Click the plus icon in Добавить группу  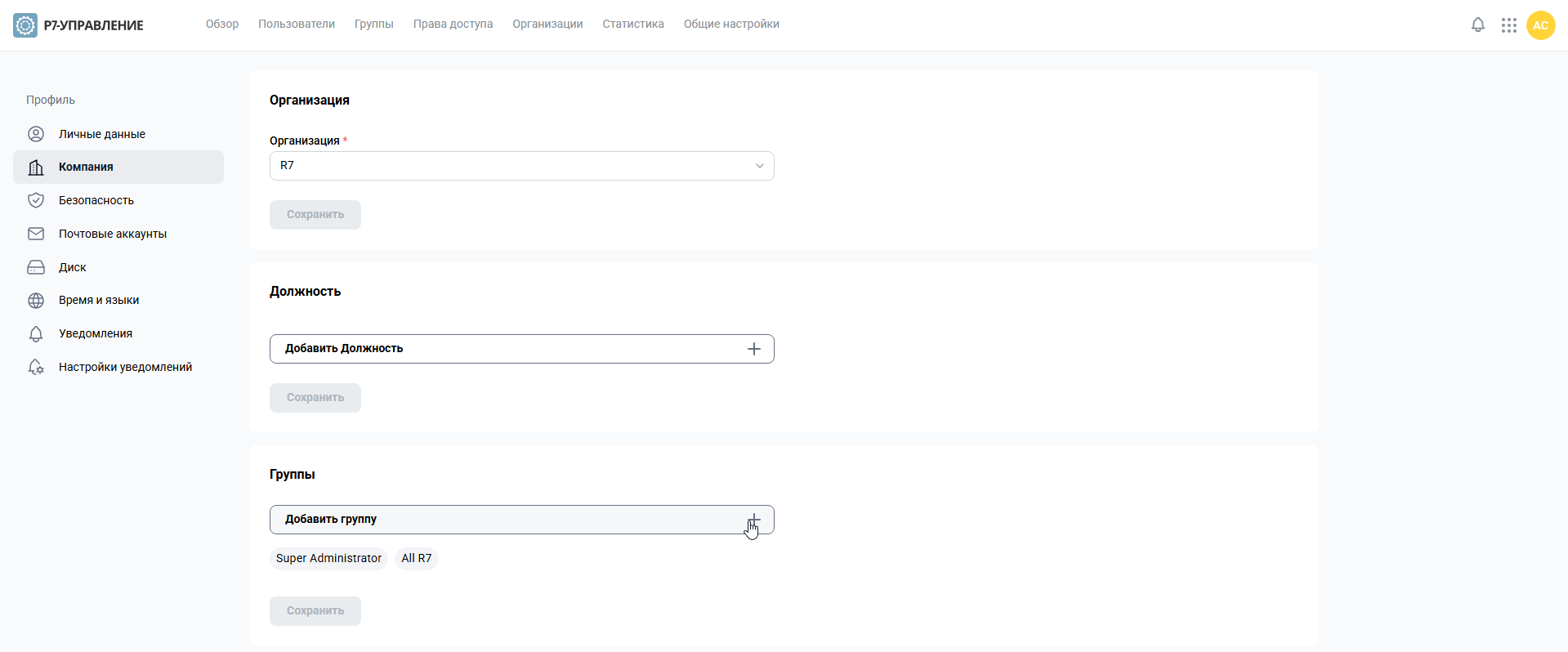[754, 520]
